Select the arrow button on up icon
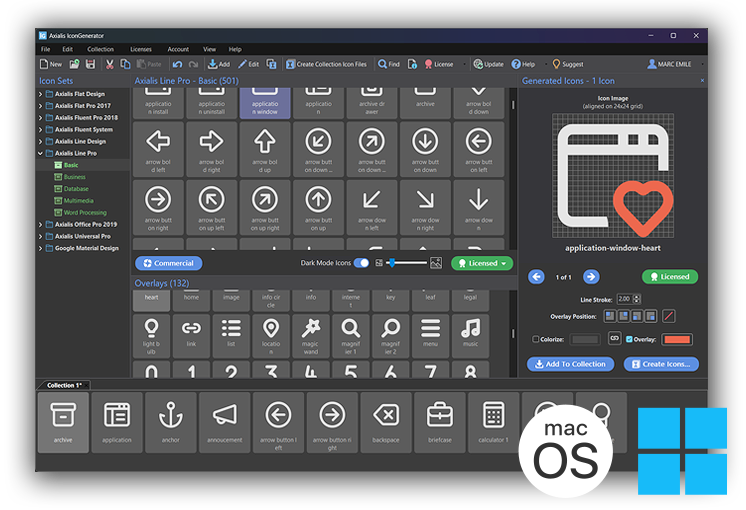746x510 pixels. (318, 207)
